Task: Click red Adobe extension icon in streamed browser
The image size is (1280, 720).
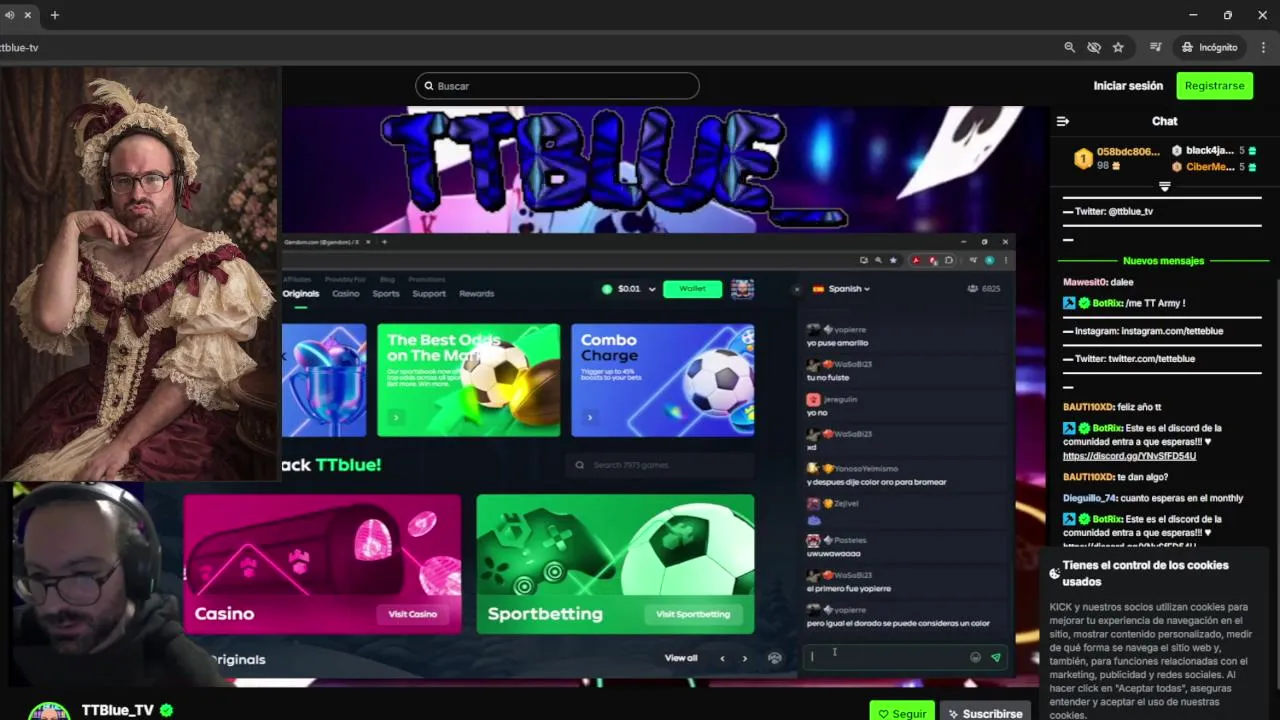Action: pos(916,261)
